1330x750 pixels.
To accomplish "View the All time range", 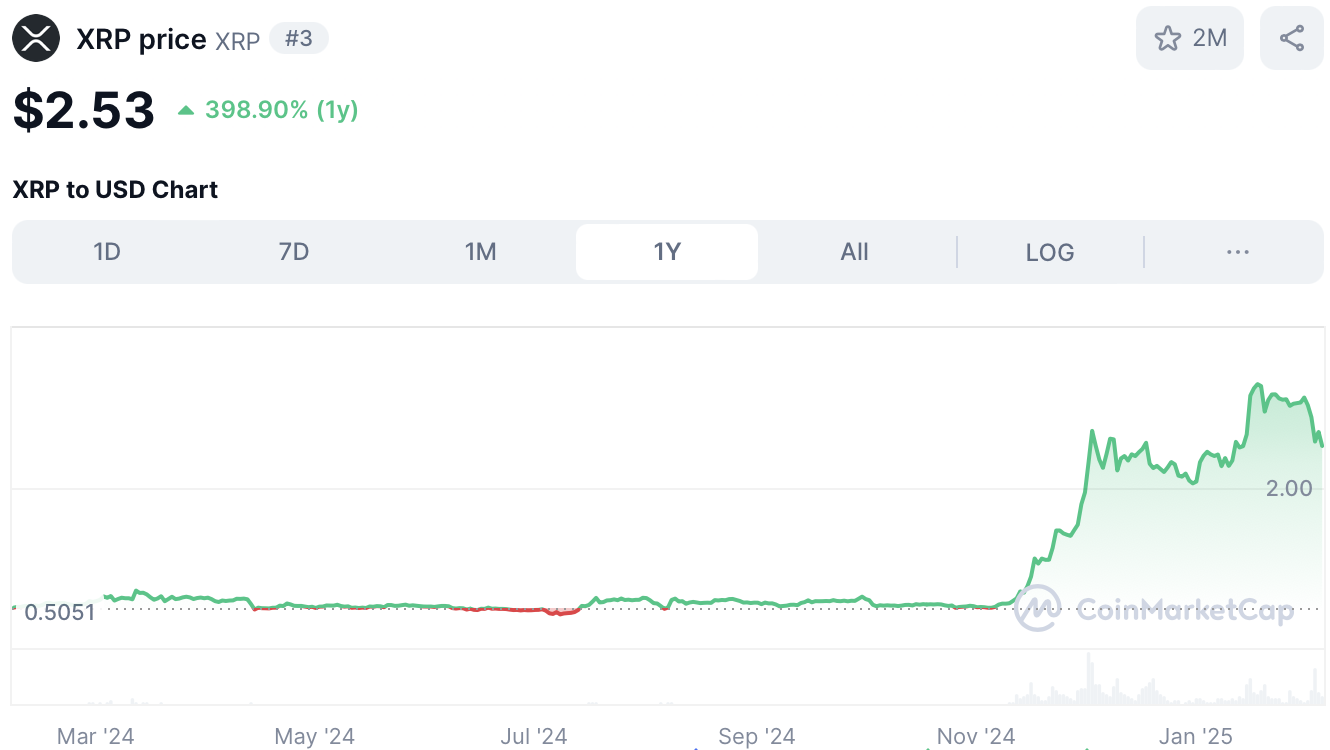I will 854,252.
